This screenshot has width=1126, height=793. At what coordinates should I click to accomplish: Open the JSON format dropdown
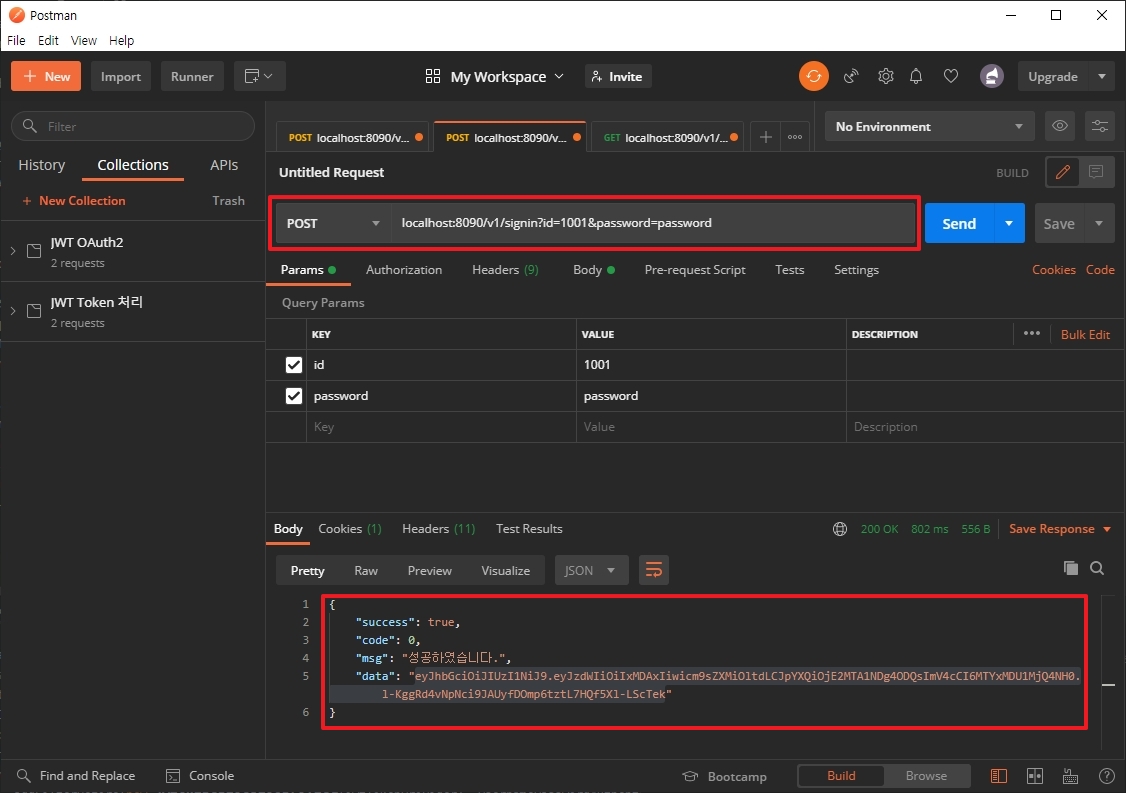coord(591,570)
